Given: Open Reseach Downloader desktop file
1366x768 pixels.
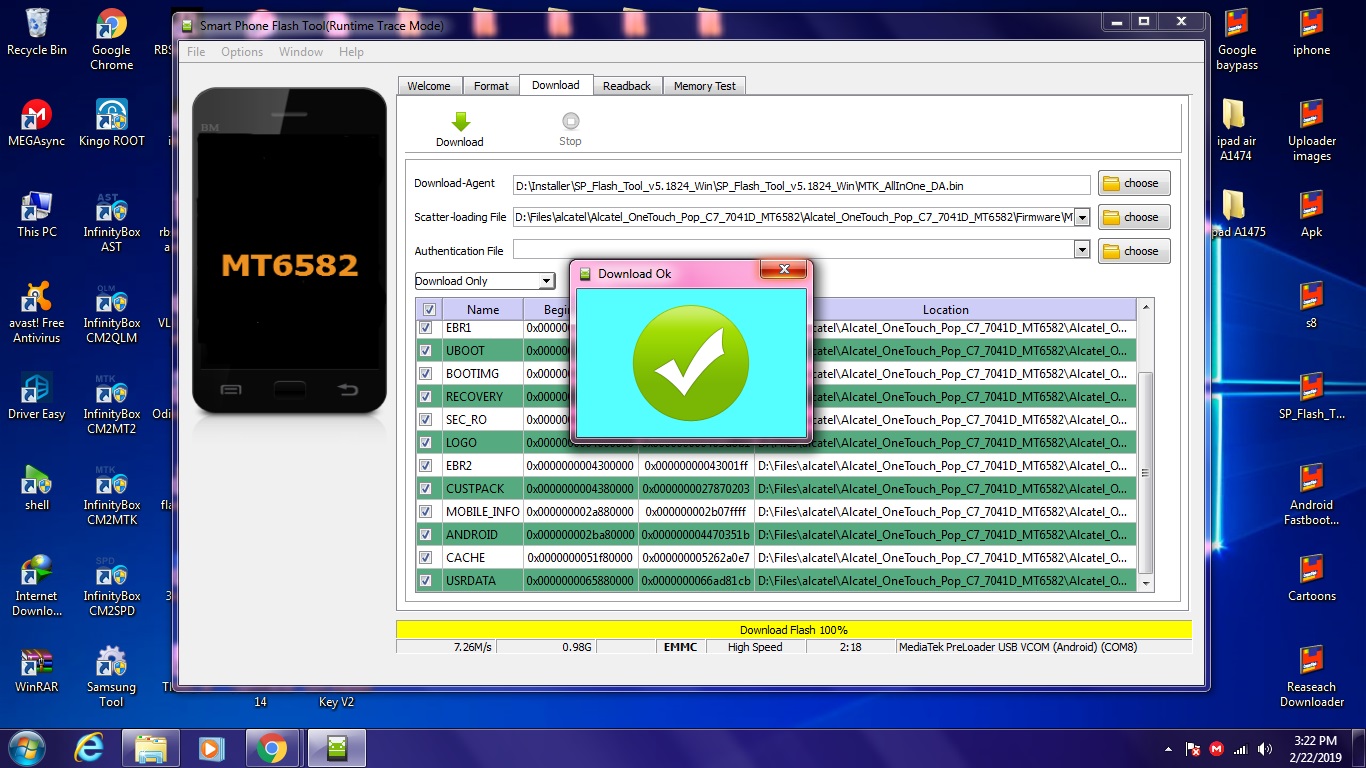Looking at the screenshot, I should (1311, 676).
